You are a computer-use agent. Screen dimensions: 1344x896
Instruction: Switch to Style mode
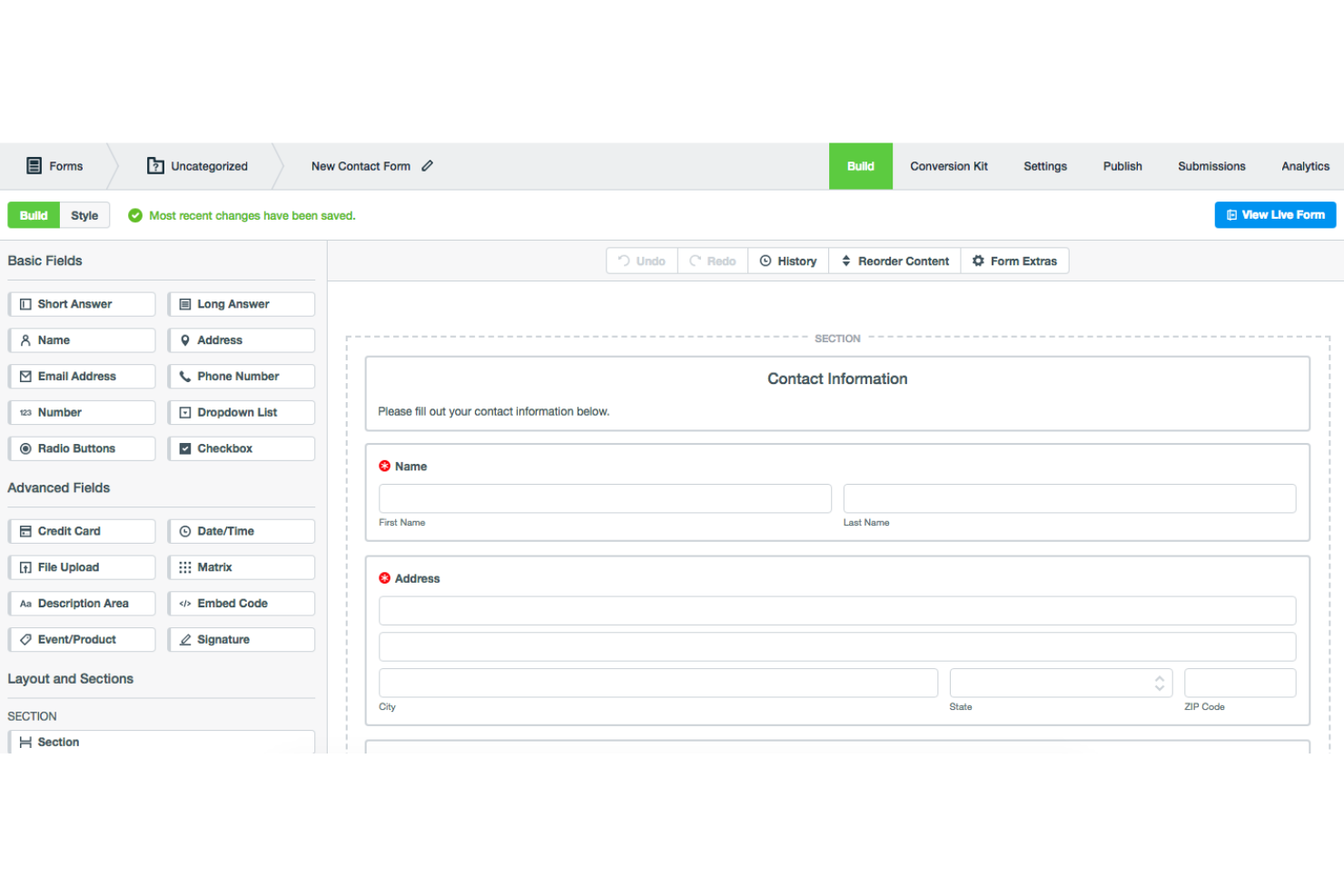coord(84,215)
